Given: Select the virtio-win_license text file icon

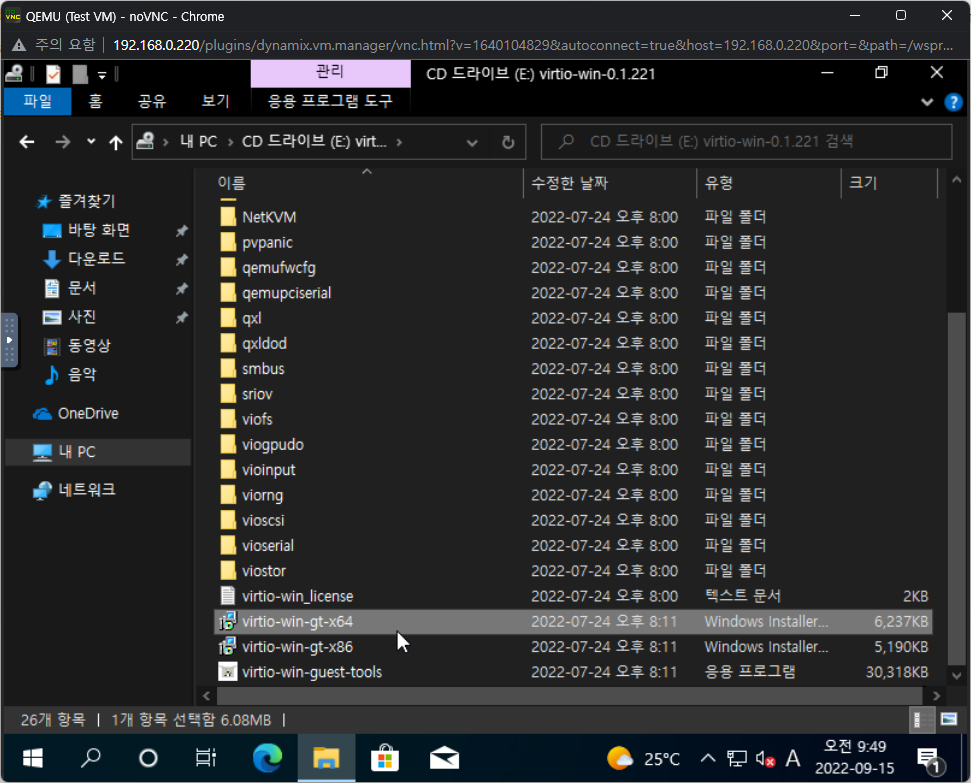Looking at the screenshot, I should (228, 596).
